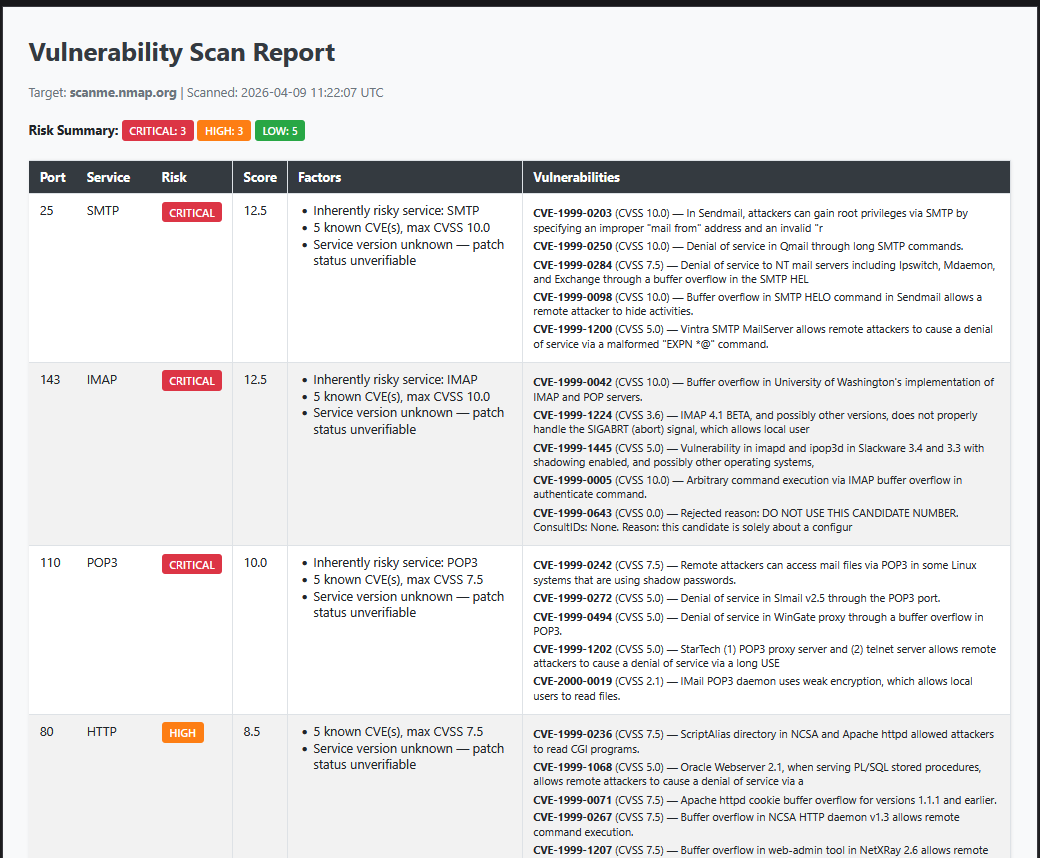Select the target scanme.nmap.org text
Screen dimensions: 1040x858
point(123,93)
